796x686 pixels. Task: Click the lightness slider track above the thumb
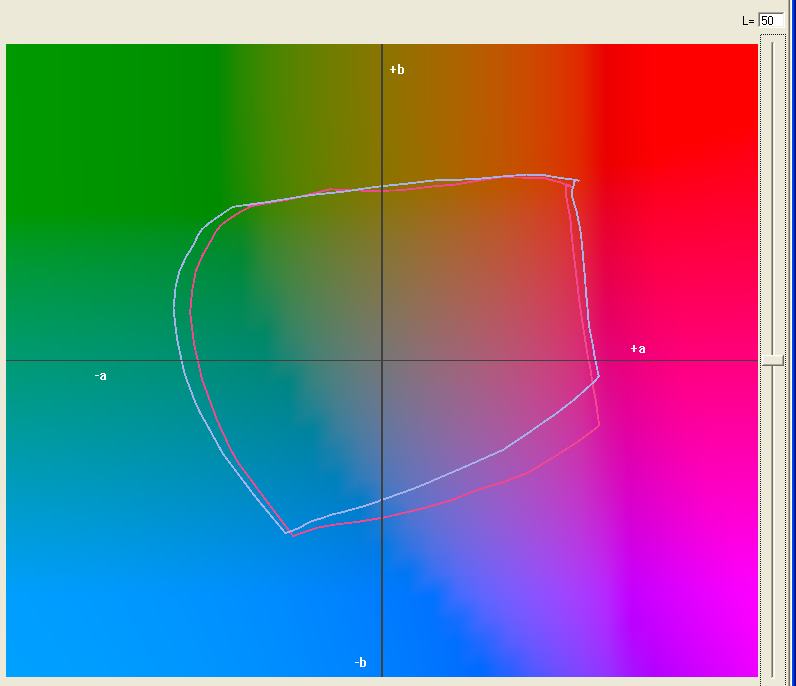[x=772, y=200]
